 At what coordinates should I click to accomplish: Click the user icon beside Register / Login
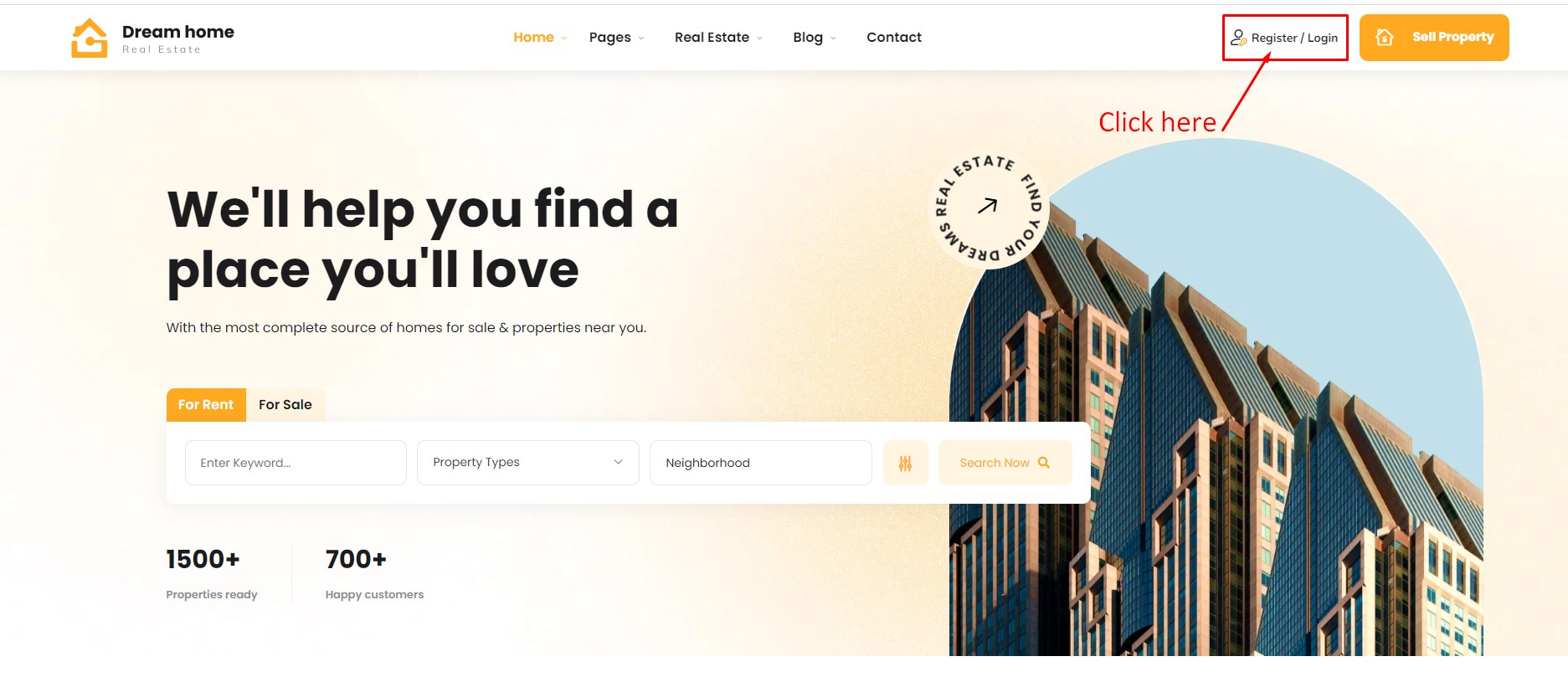(x=1238, y=38)
